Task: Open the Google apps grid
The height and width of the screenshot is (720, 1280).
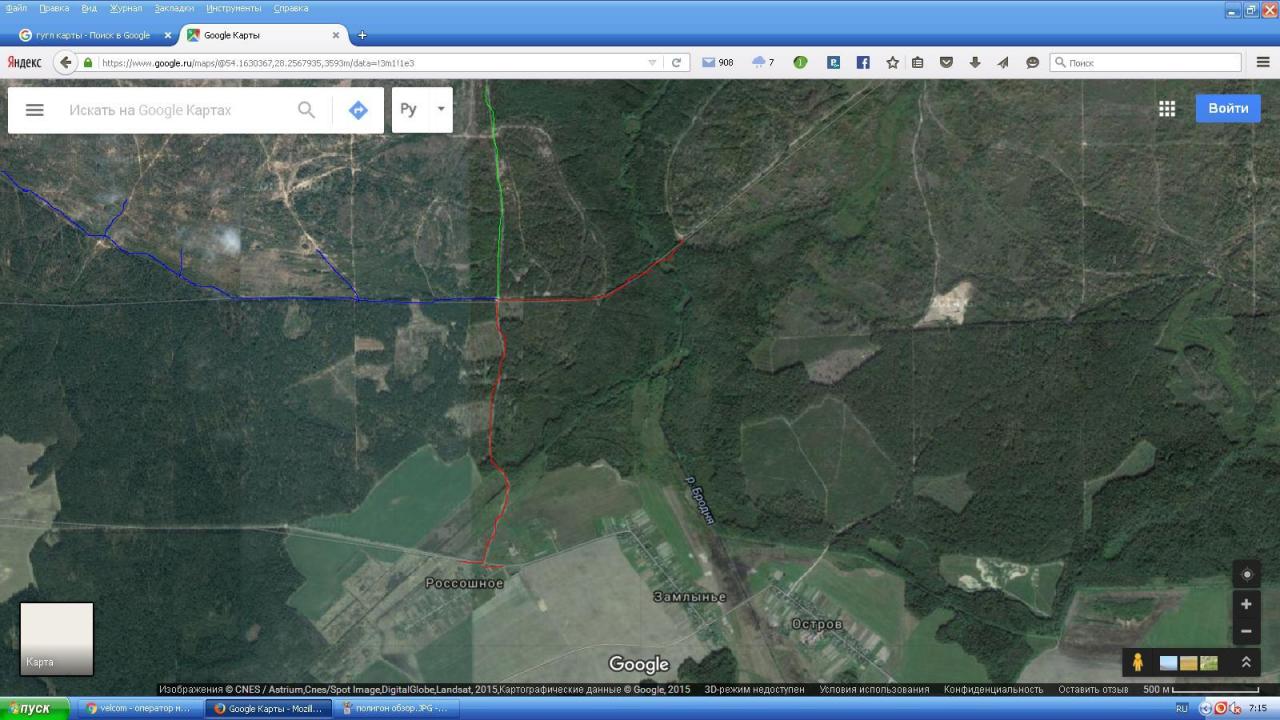Action: [1166, 109]
